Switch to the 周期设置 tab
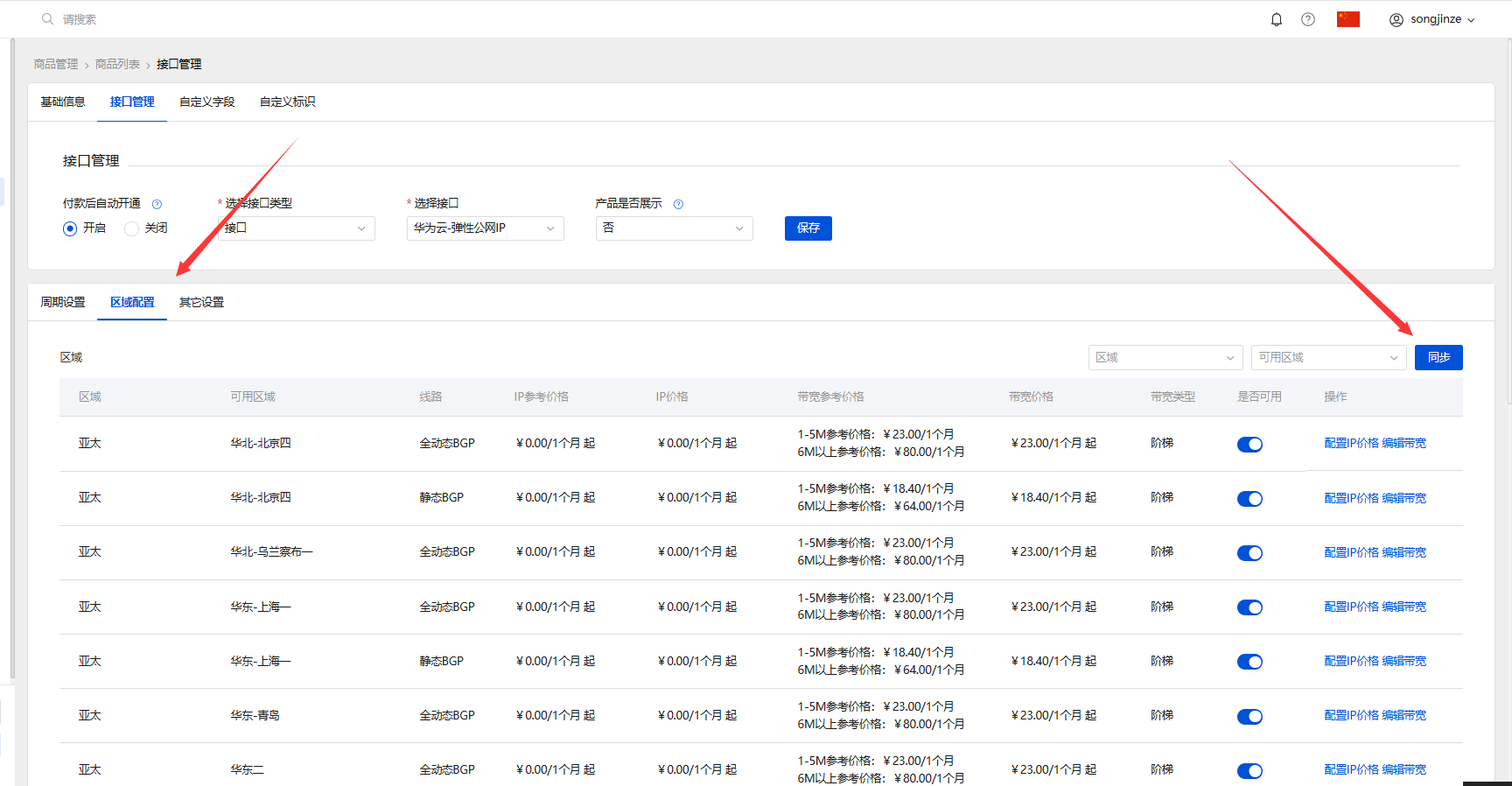 [63, 302]
